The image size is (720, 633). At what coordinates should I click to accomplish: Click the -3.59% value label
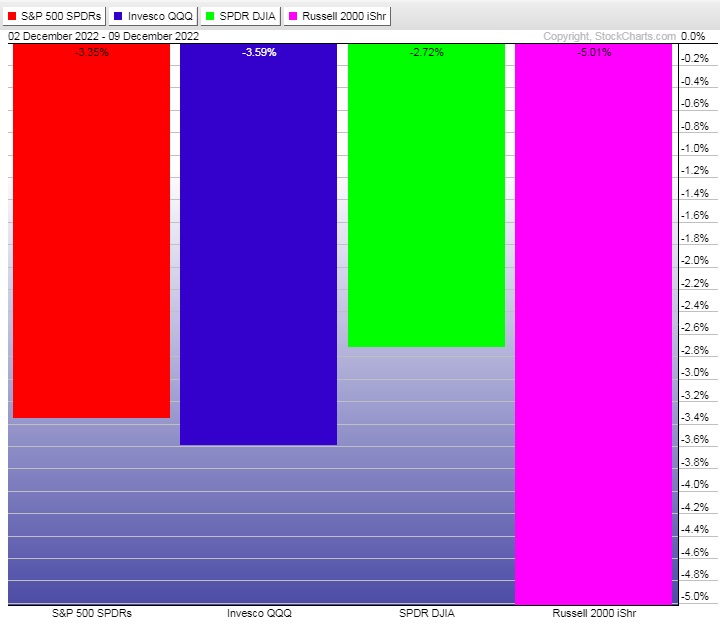pyautogui.click(x=259, y=52)
